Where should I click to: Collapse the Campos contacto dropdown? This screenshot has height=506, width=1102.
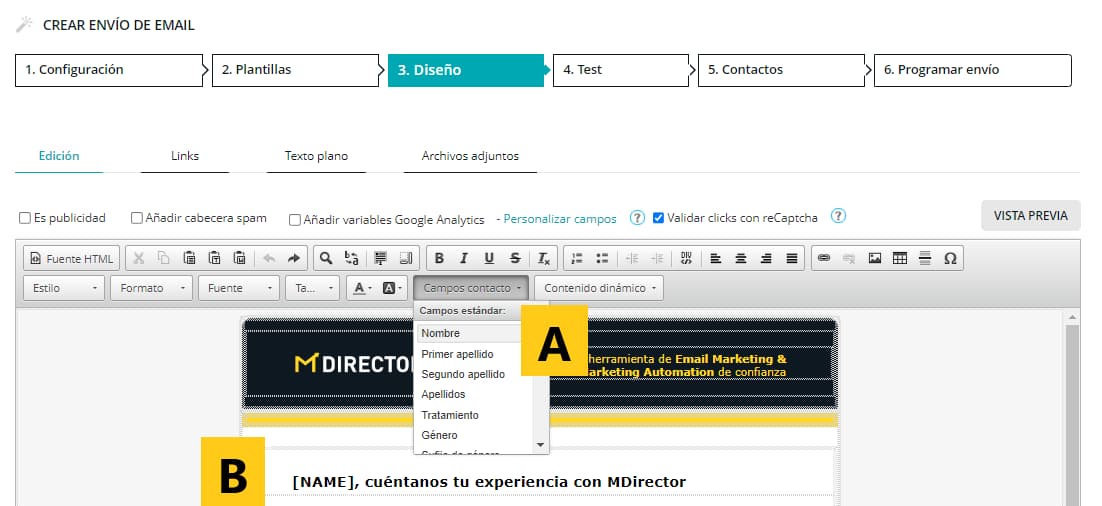(471, 288)
